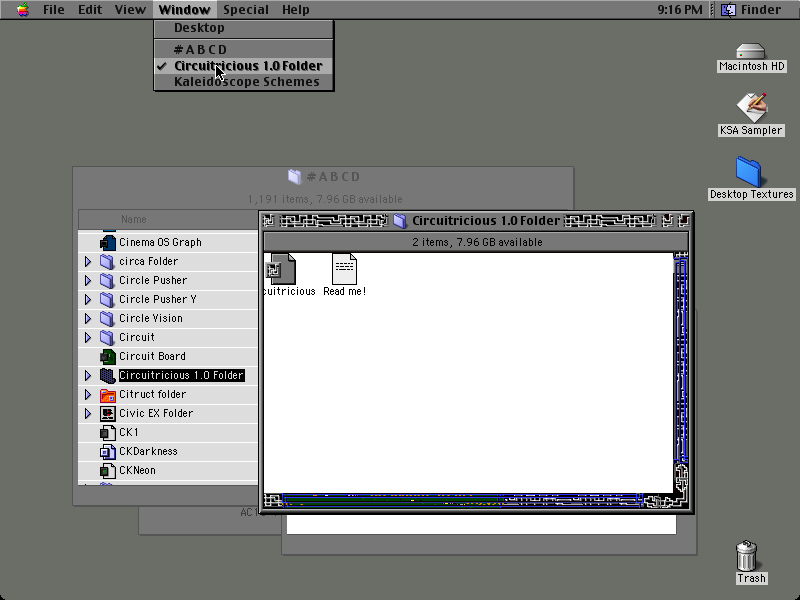Viewport: 800px width, 600px height.
Task: Select the Citruct folder row text
Action: 152,394
